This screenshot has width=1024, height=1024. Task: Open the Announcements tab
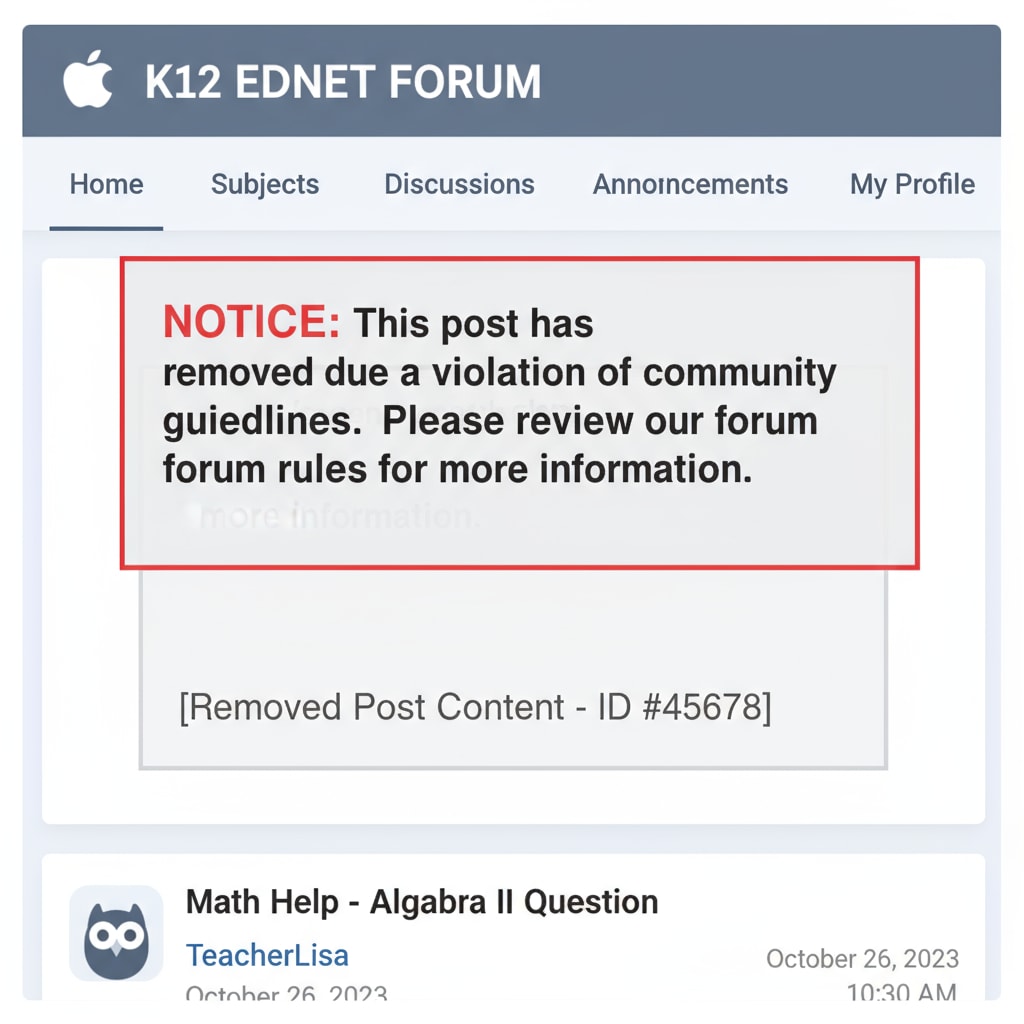tap(690, 185)
